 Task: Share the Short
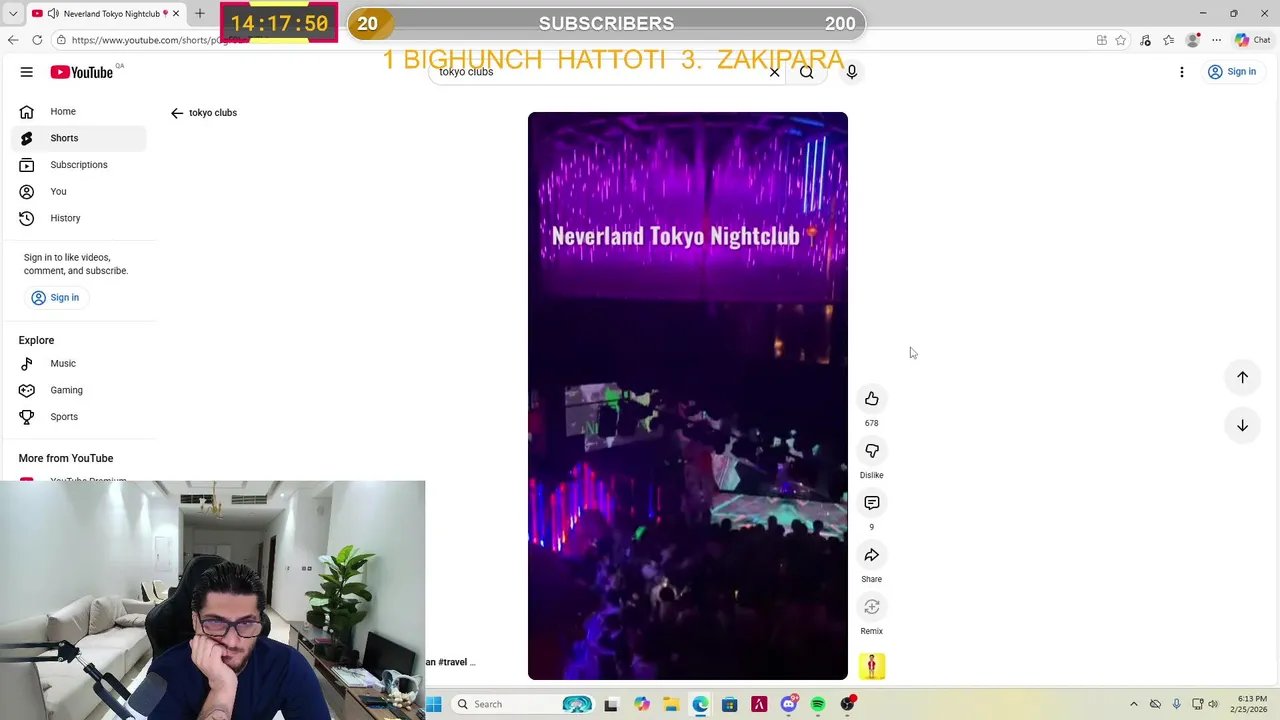pos(872,555)
